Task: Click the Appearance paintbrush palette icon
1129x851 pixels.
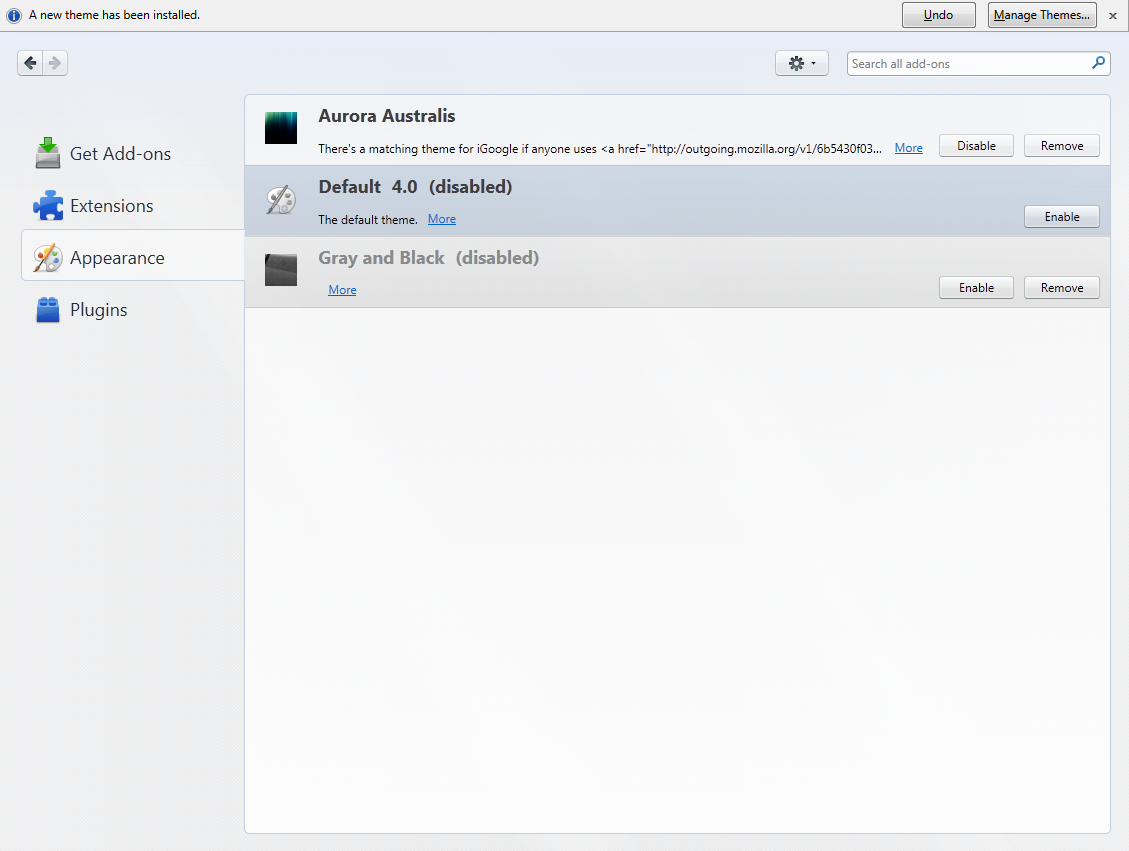Action: [48, 258]
